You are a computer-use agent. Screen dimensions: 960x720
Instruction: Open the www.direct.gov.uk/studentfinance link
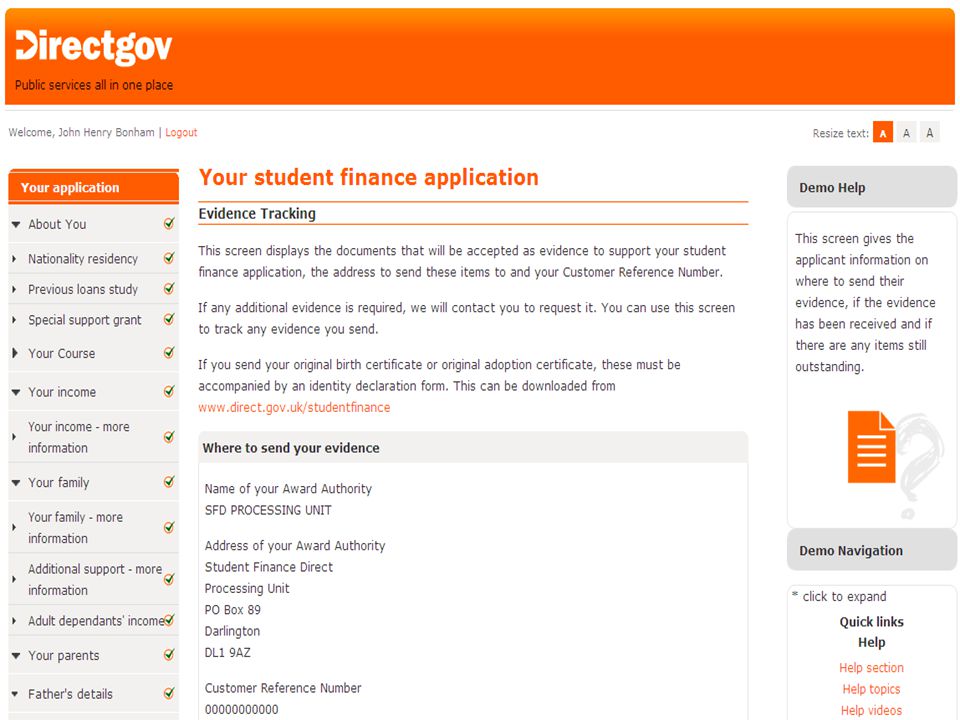(x=294, y=407)
